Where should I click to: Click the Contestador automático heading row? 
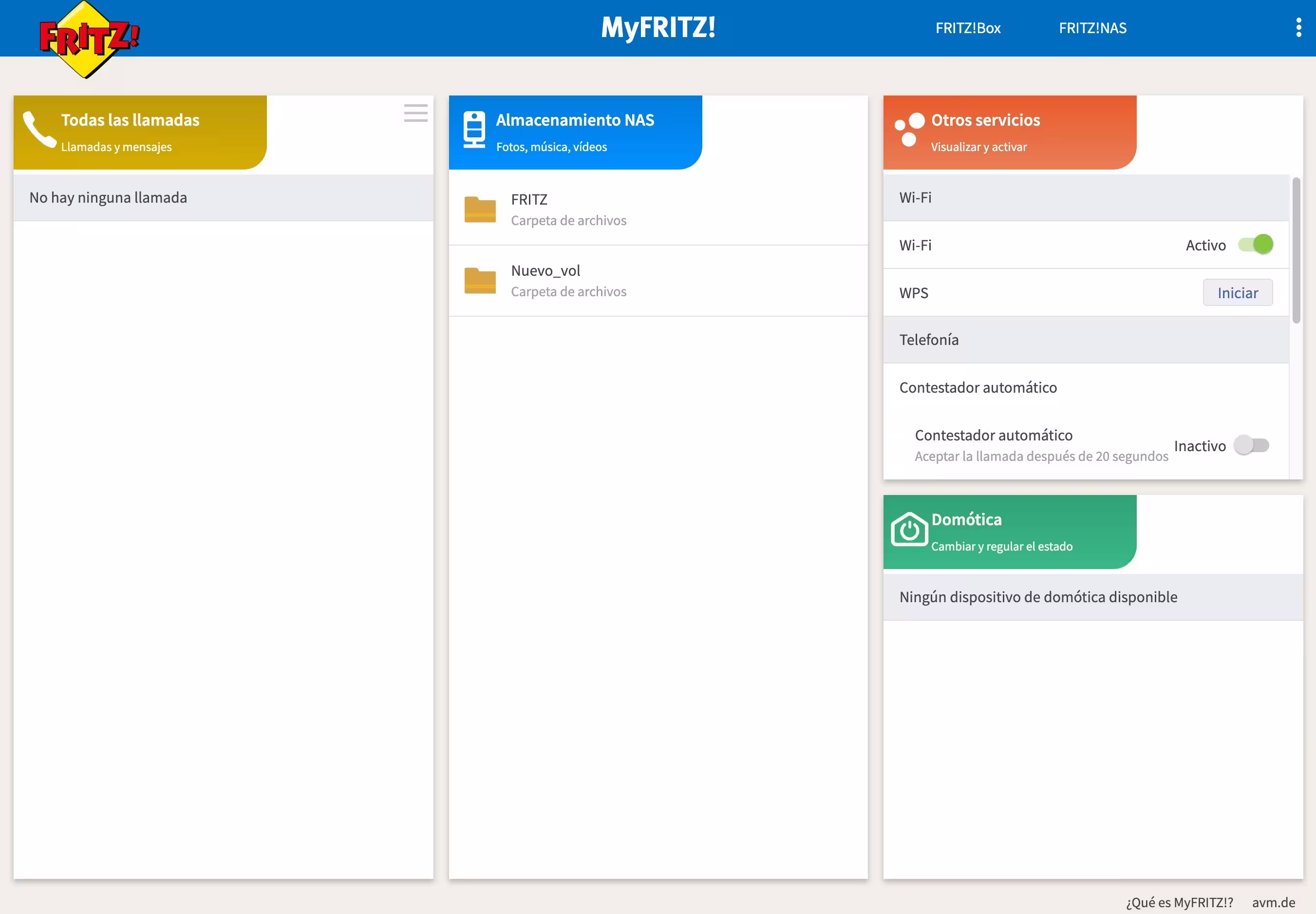point(1086,387)
